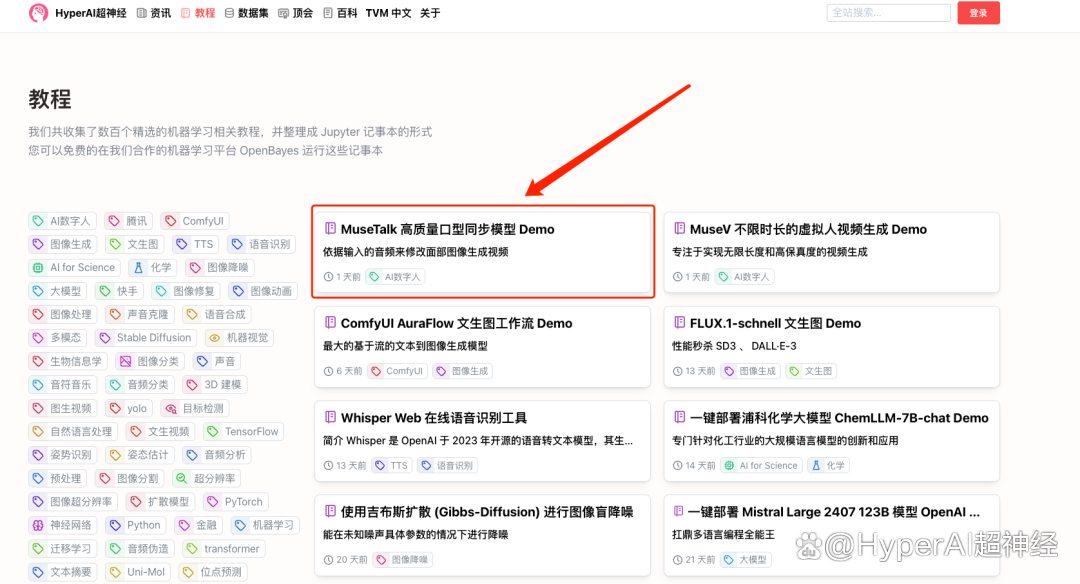
Task: Filter tutorials by sidebar yolo tag
Action: [x=128, y=408]
